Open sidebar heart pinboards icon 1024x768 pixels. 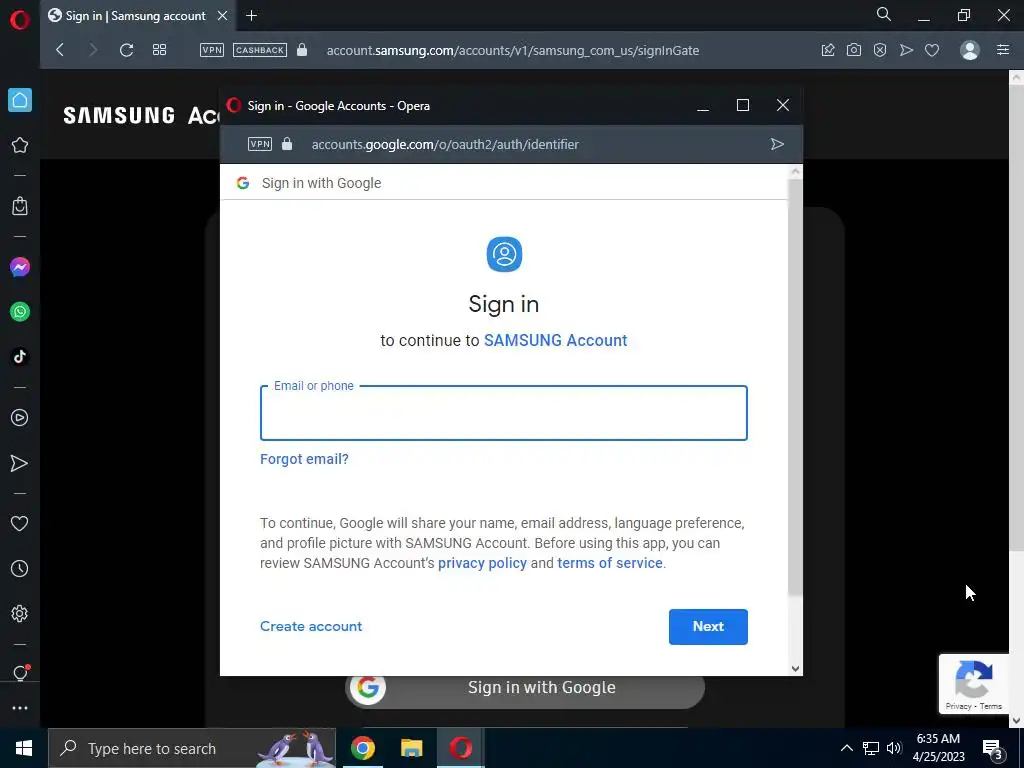20,524
